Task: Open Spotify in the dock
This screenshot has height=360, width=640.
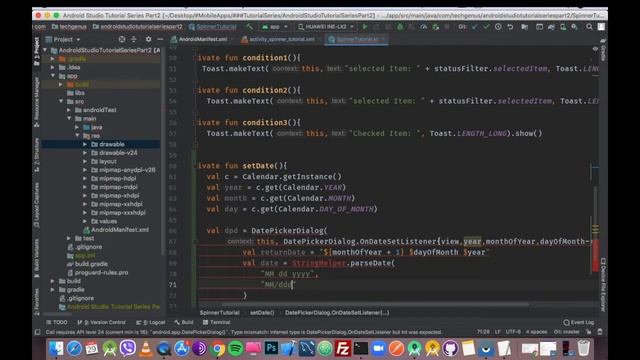Action: point(236,349)
